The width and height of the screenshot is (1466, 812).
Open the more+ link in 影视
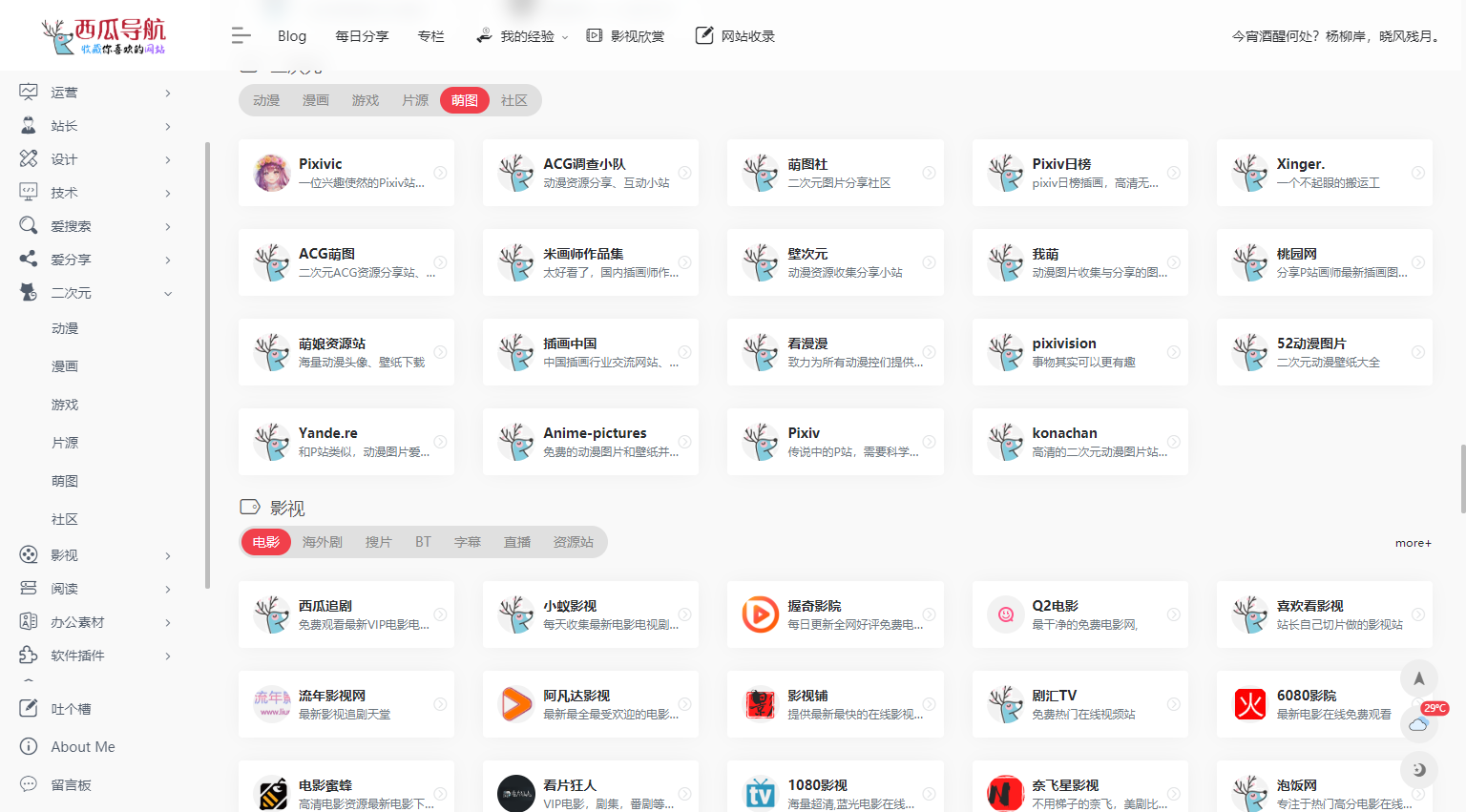(x=1414, y=543)
